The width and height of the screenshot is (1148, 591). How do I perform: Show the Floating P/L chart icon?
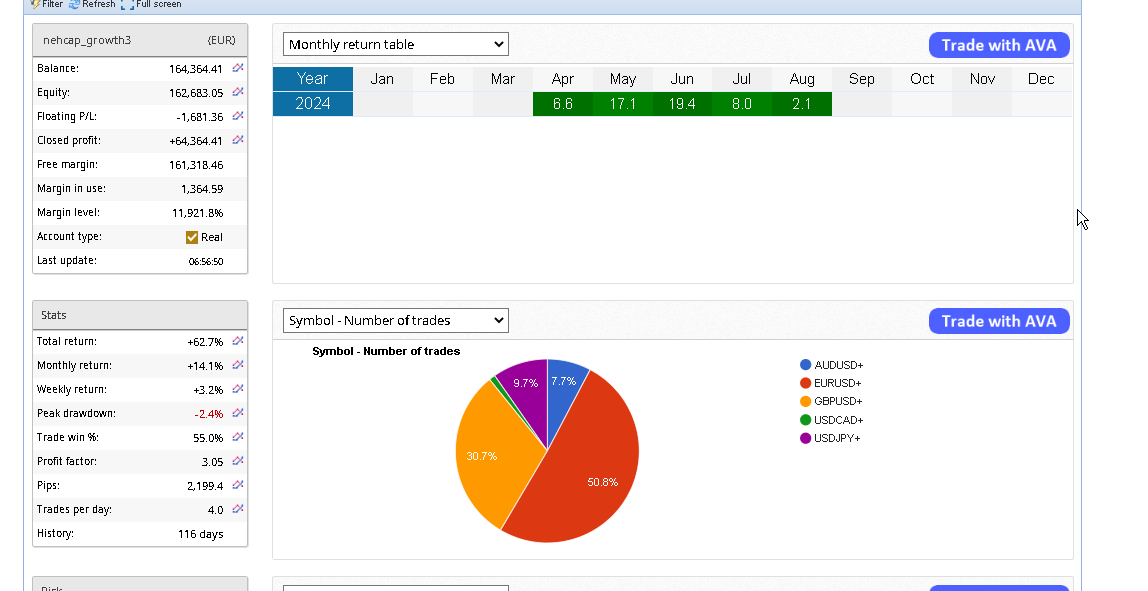[x=238, y=116]
